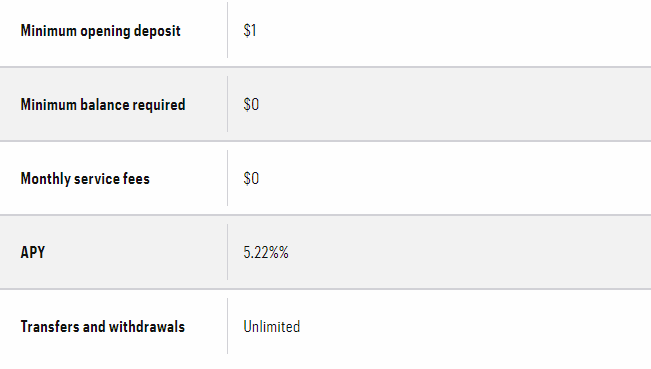Click the word 'opening' in first row
The height and width of the screenshot is (369, 651).
tap(105, 32)
